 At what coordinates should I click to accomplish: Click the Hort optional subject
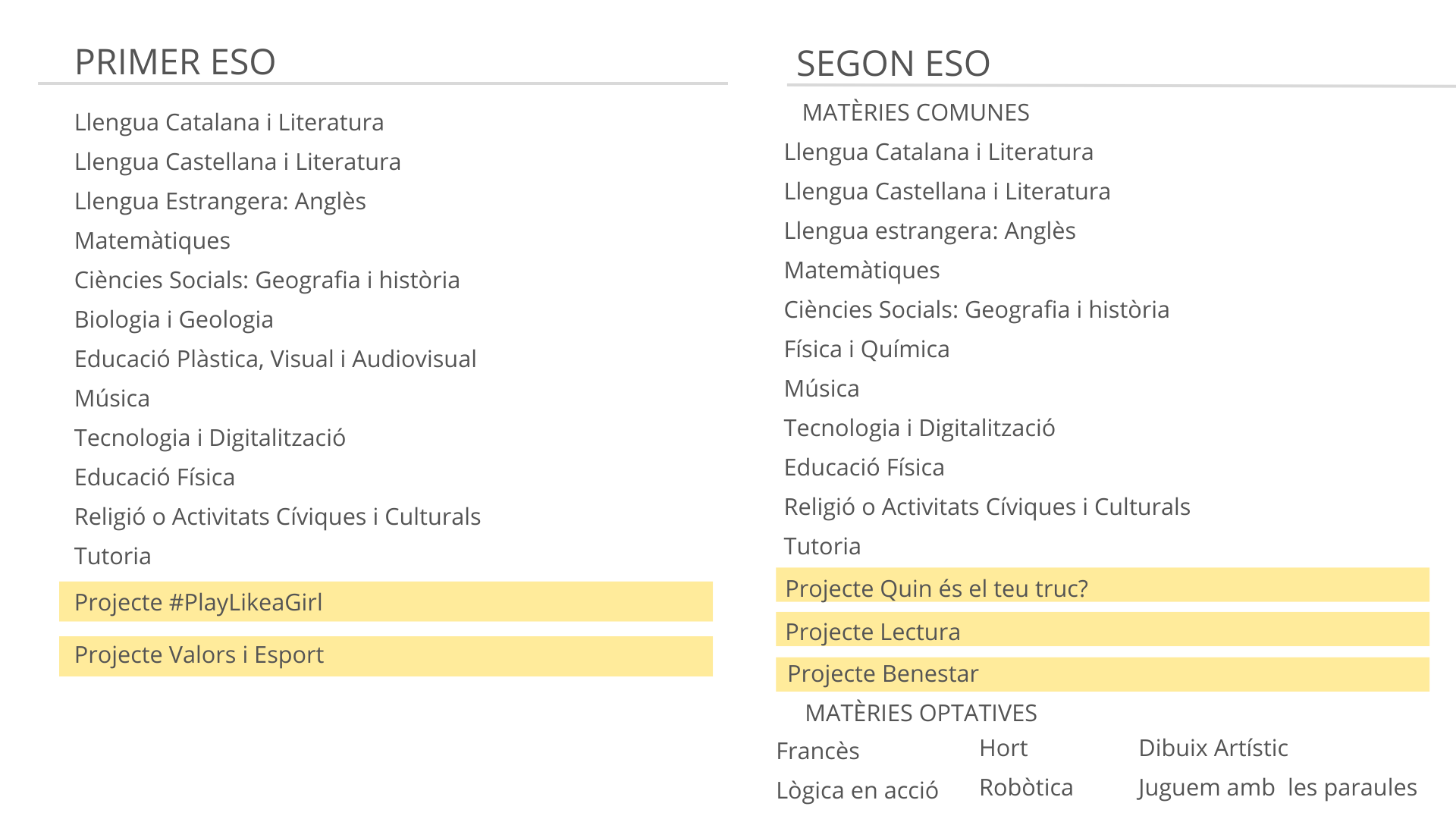coord(1003,748)
